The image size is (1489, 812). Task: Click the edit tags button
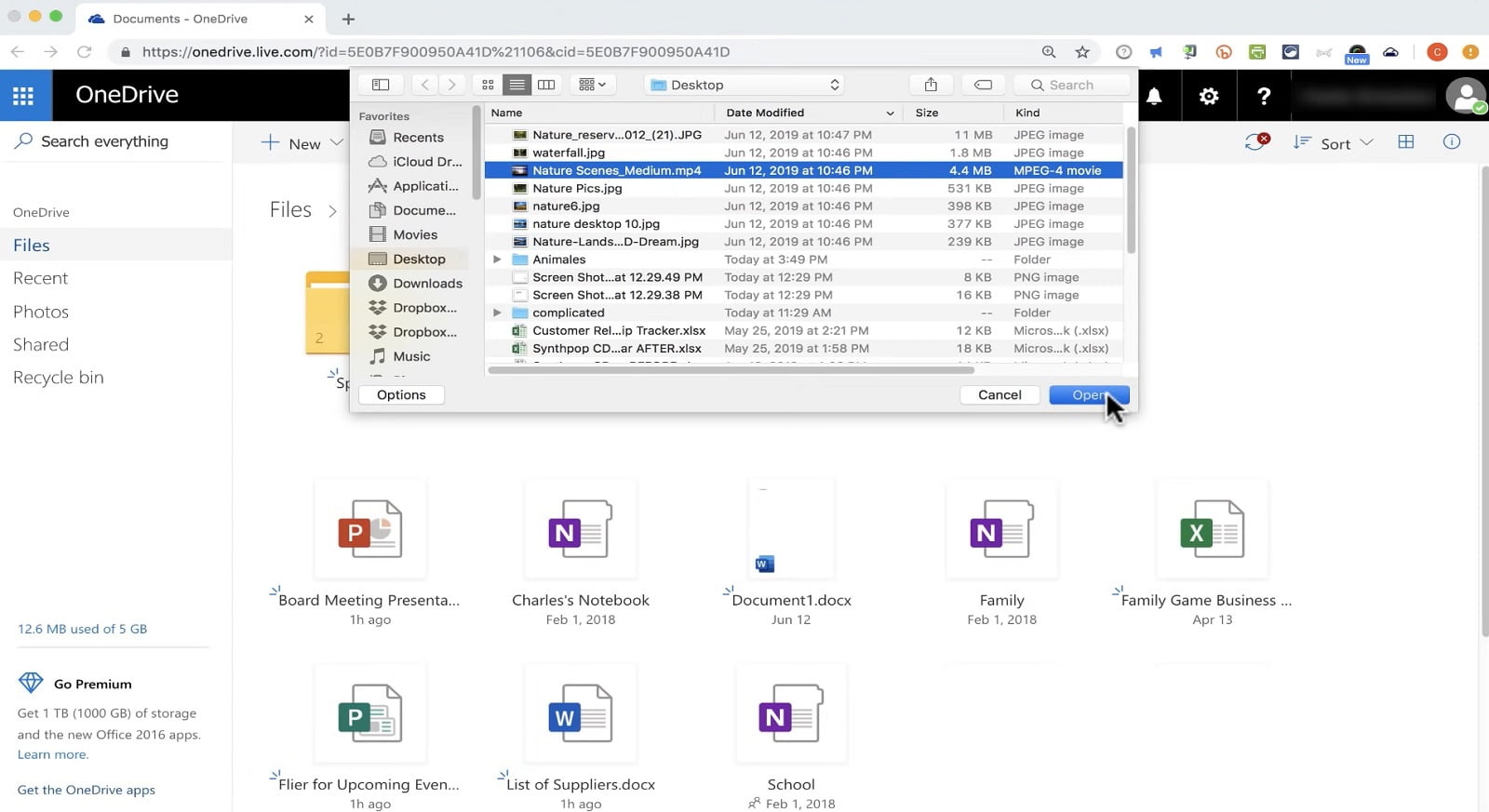983,85
